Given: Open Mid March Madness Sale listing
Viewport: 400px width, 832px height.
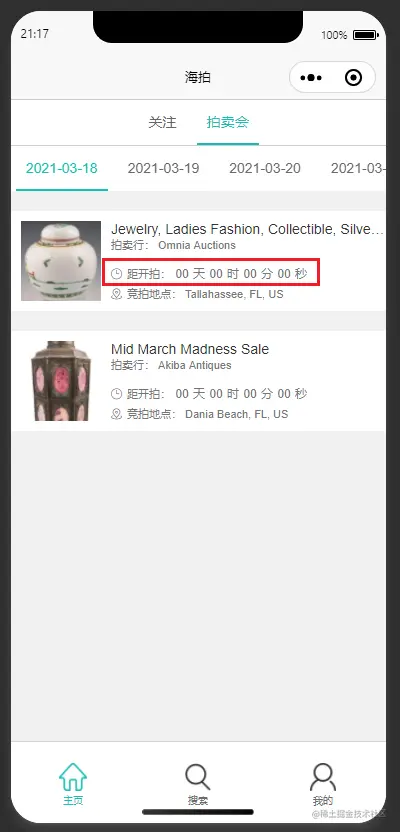Looking at the screenshot, I should (190, 349).
